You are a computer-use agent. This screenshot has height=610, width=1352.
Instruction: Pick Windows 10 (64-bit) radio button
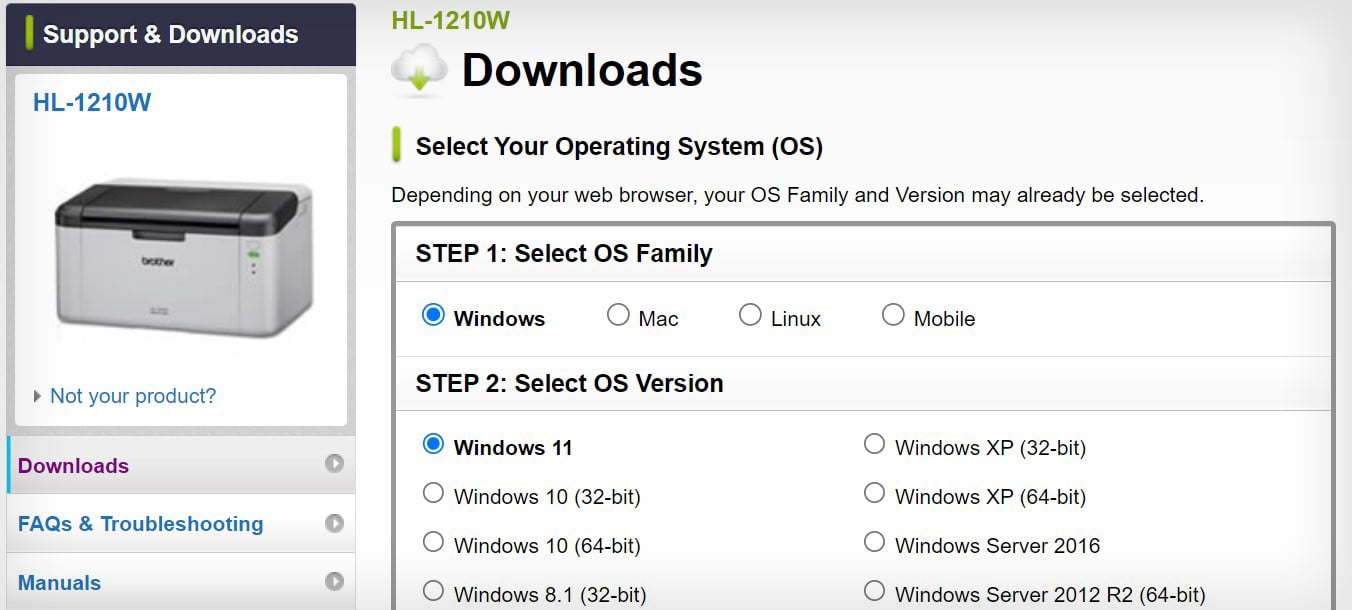click(x=433, y=543)
